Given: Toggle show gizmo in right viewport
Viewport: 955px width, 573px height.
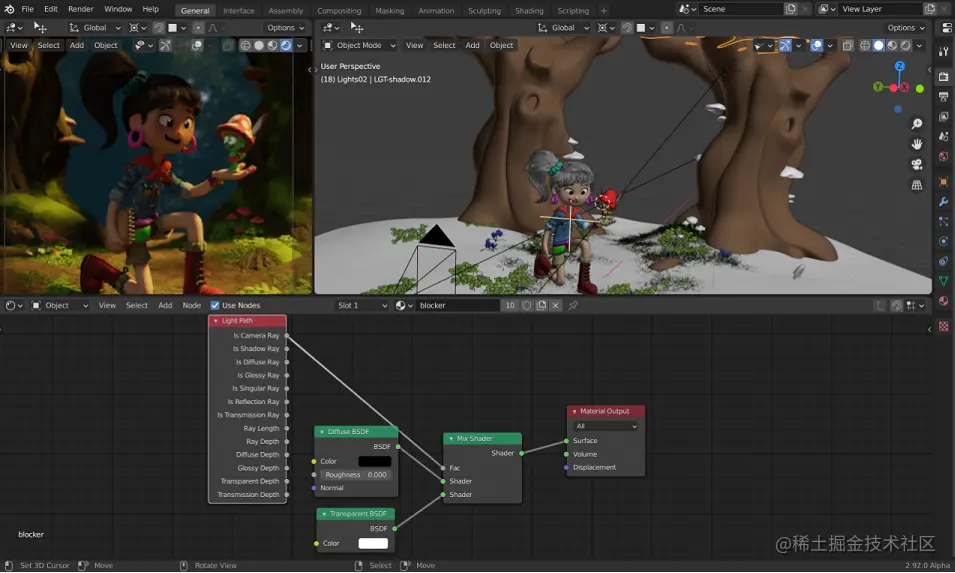Looking at the screenshot, I should [785, 46].
